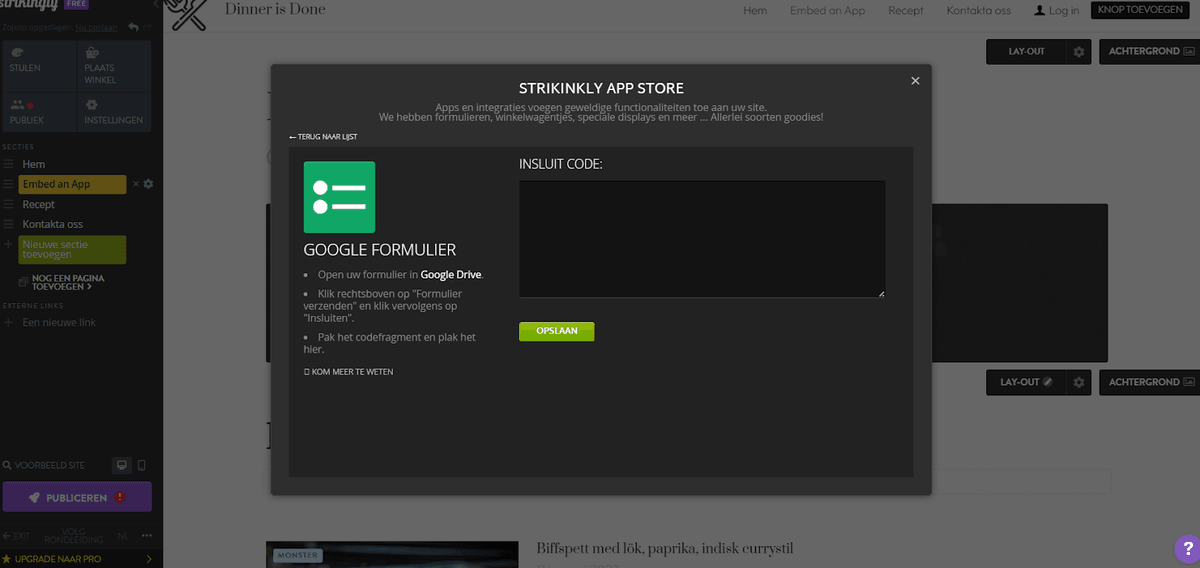Switch to mobile preview mode

click(x=141, y=466)
